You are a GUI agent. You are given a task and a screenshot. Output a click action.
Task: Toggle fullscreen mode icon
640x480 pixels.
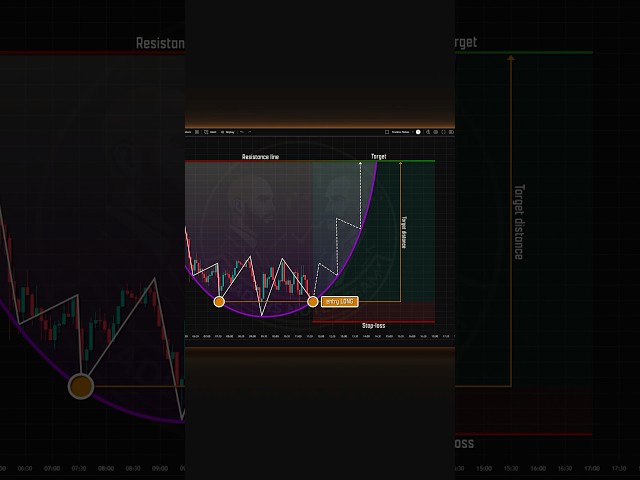[x=444, y=132]
